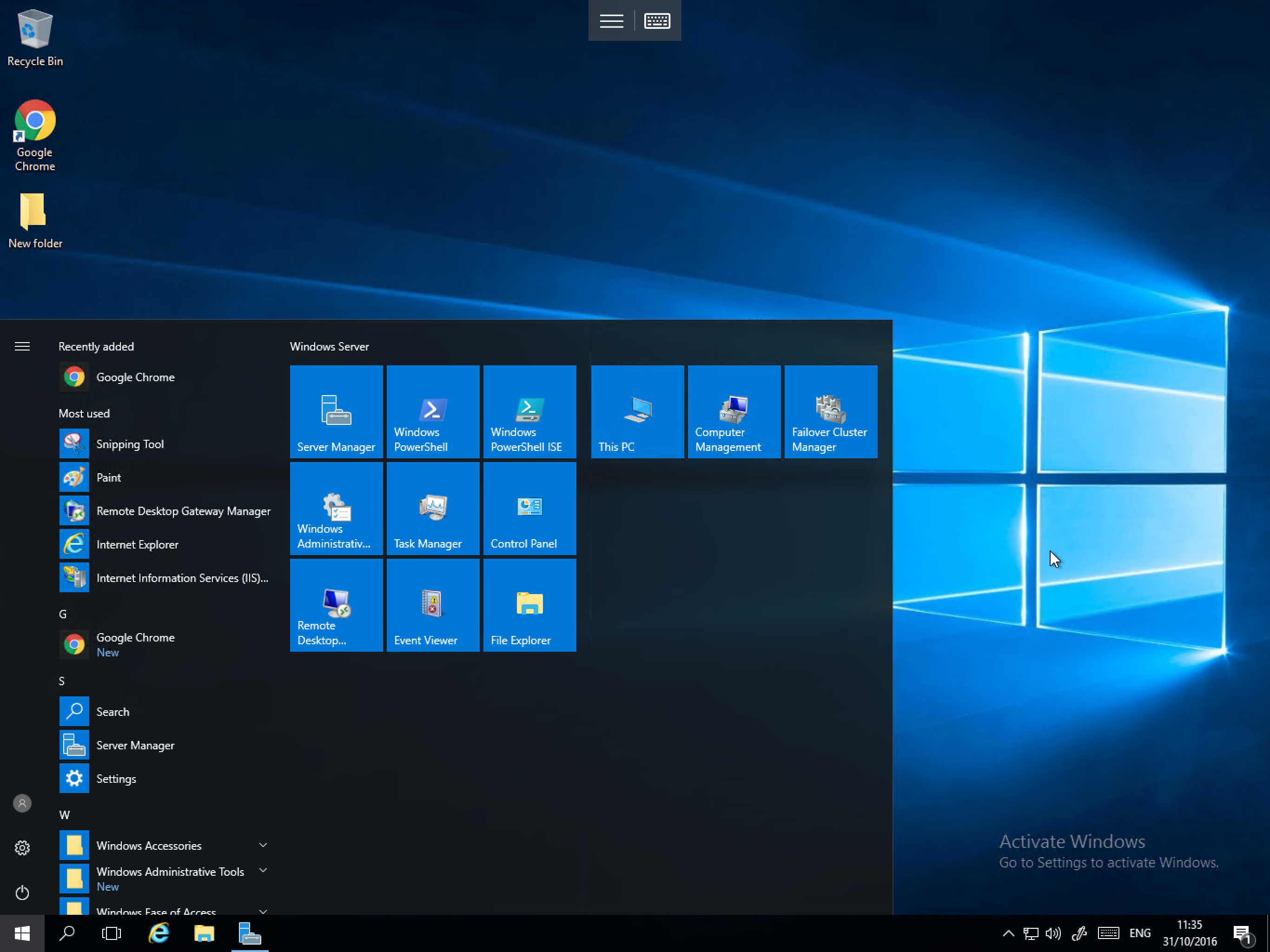Open the Windows Administrative Tools tile

(336, 508)
